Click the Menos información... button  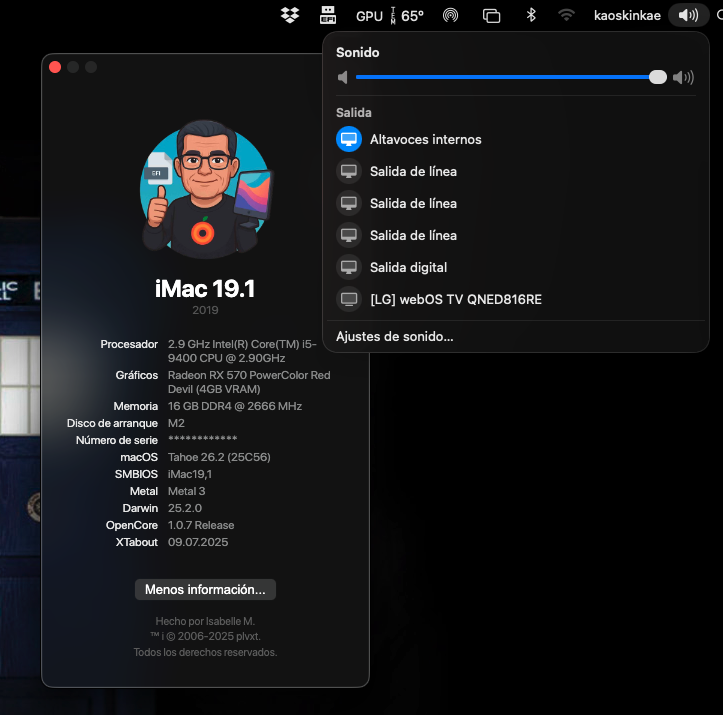205,590
